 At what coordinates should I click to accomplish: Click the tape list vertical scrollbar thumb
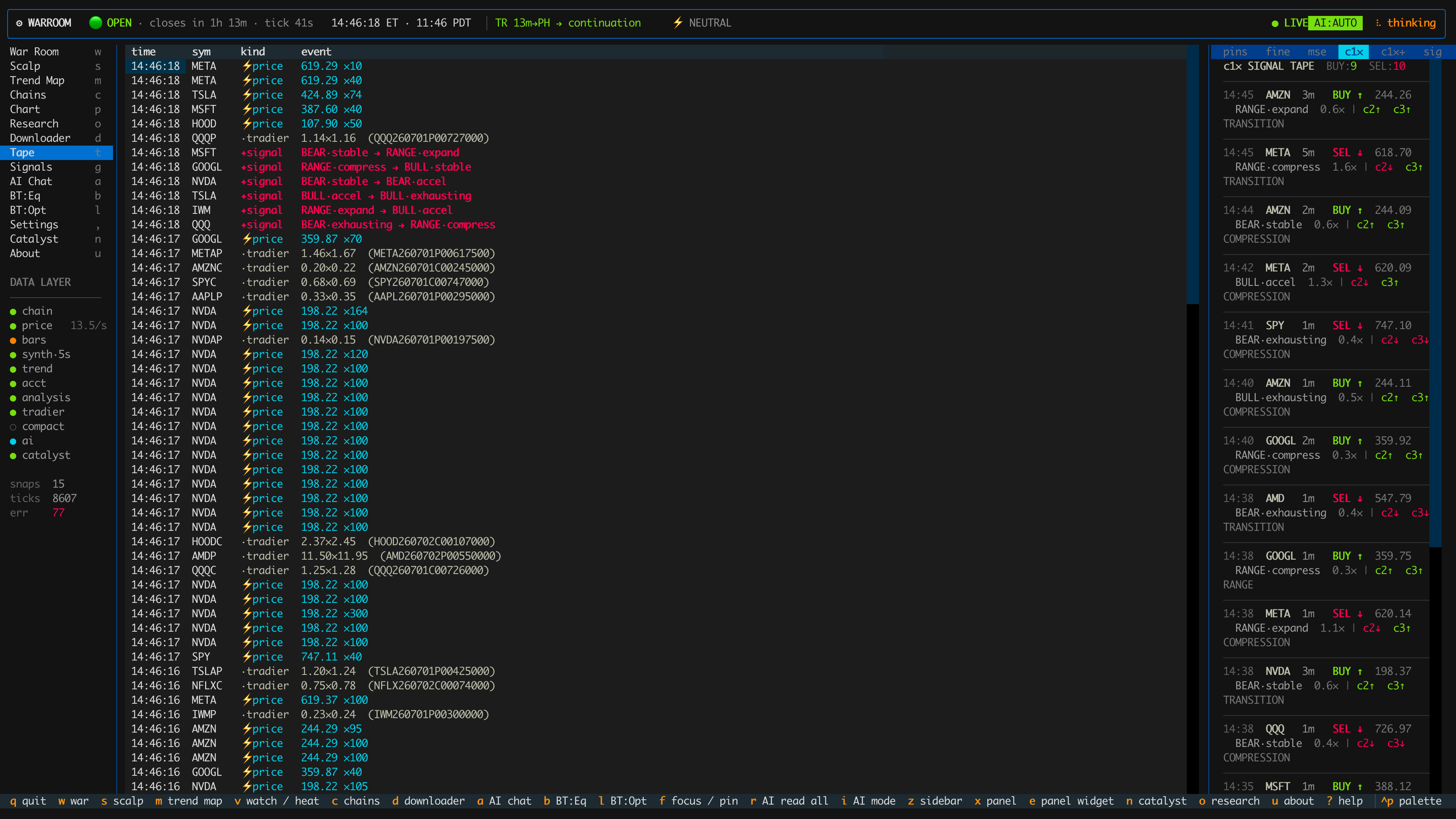coord(1192,175)
